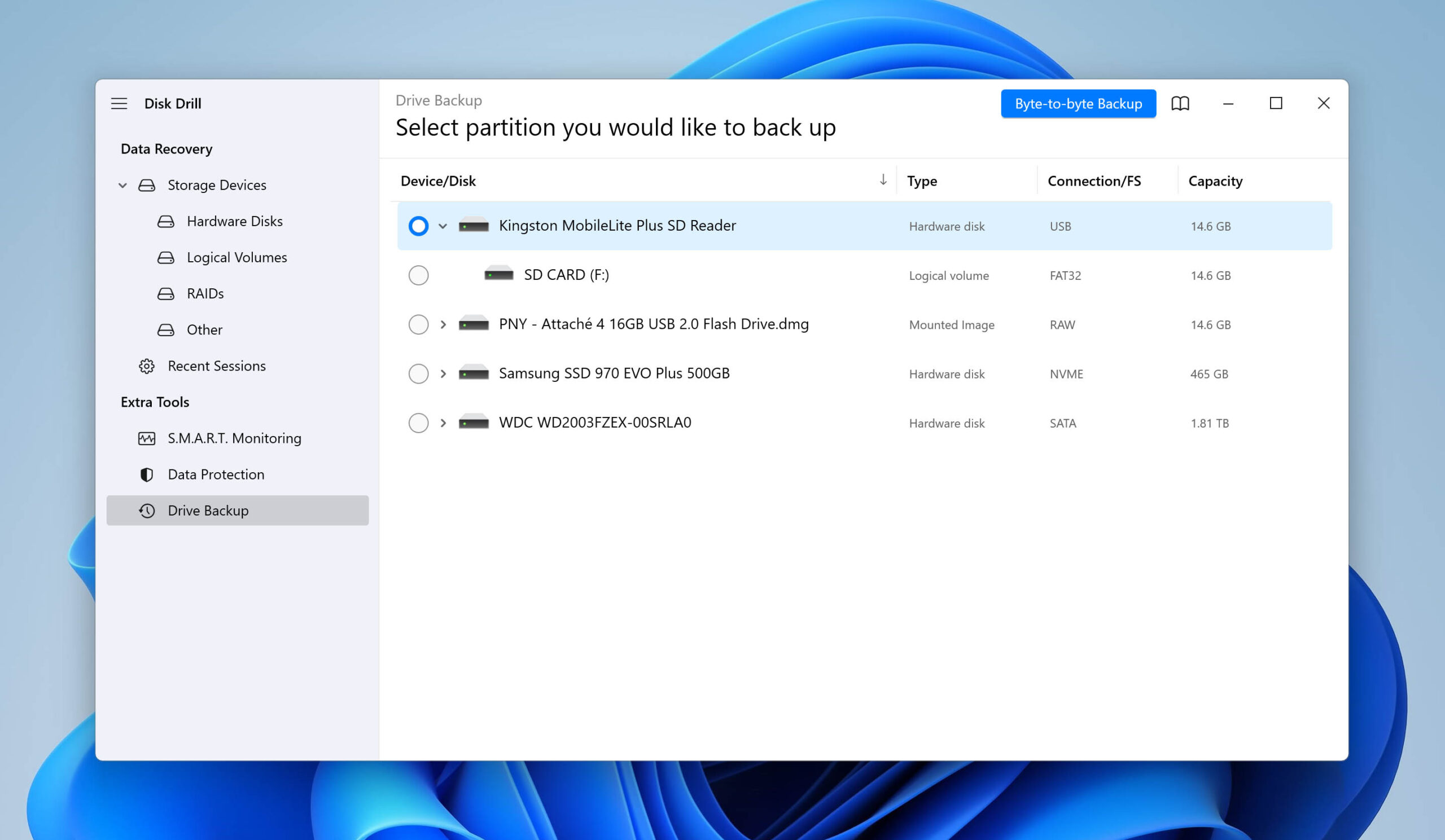1445x840 pixels.
Task: Click the Hardware Disks drive icon
Action: (x=166, y=221)
